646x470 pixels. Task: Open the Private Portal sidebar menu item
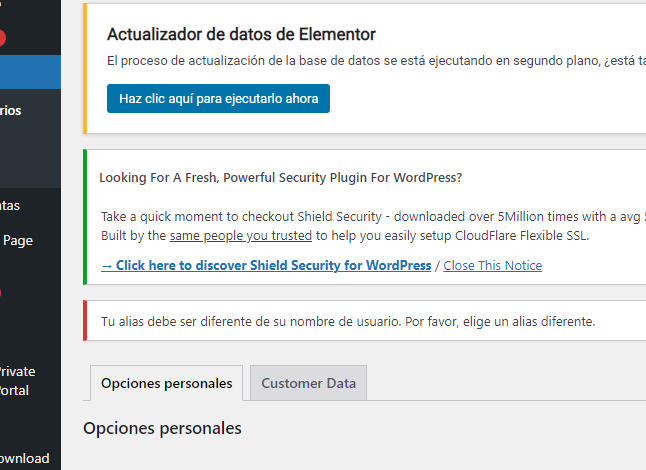(x=16, y=381)
